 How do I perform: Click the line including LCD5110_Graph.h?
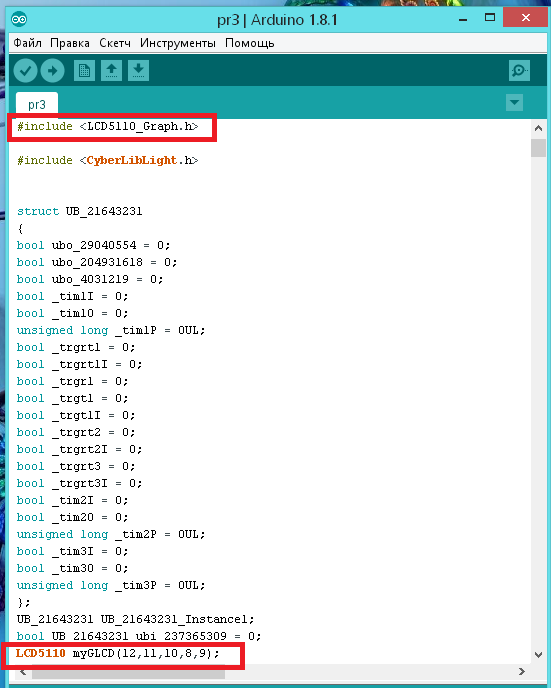tap(108, 126)
